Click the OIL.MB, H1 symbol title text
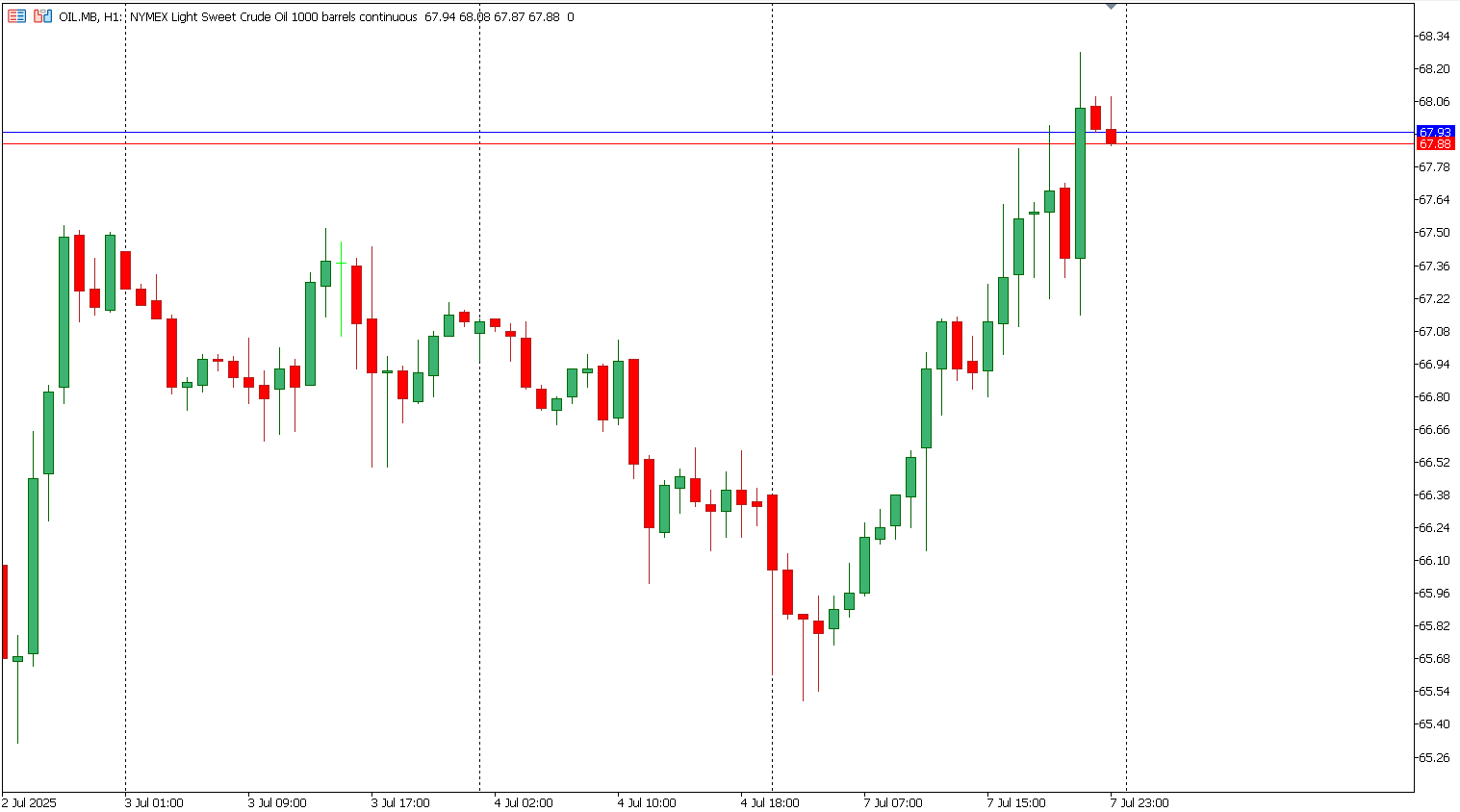Viewport: 1460px width, 812px height. [x=90, y=17]
